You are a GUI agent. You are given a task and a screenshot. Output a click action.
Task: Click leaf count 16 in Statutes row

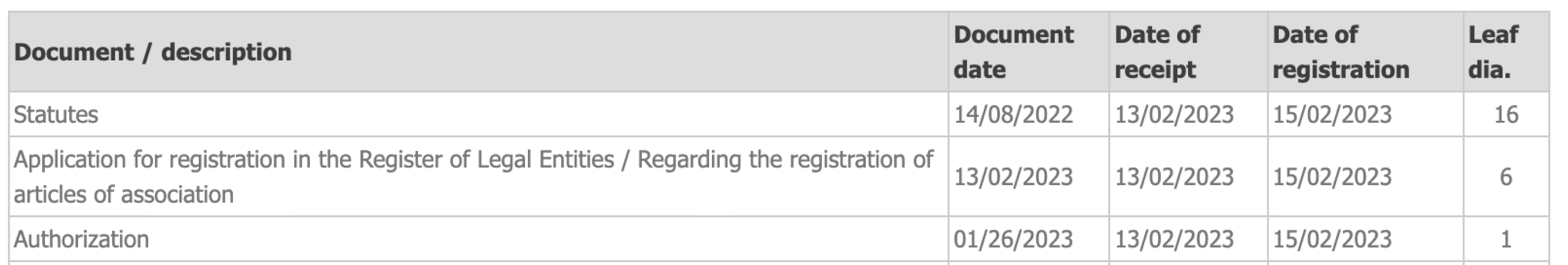(1506, 115)
